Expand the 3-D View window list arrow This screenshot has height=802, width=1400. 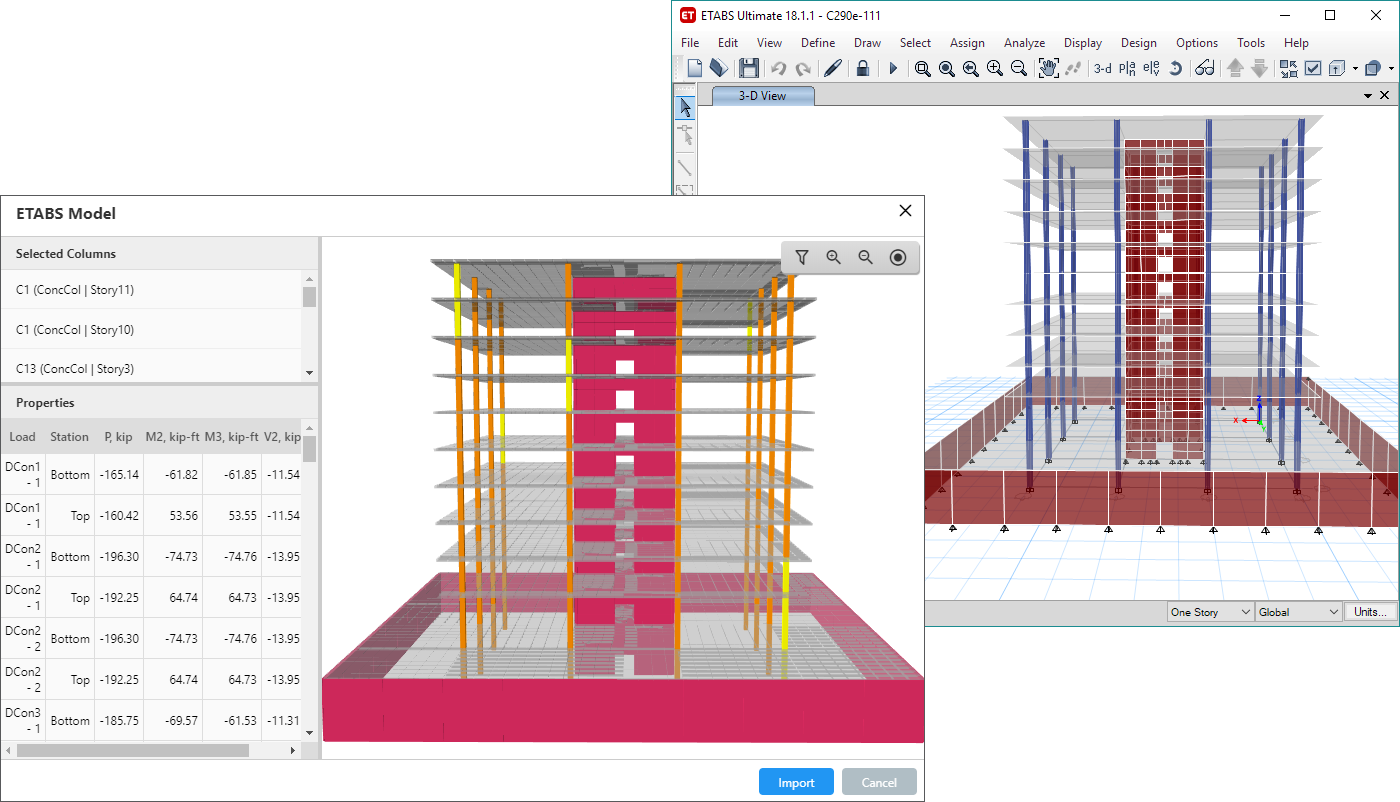click(1368, 96)
